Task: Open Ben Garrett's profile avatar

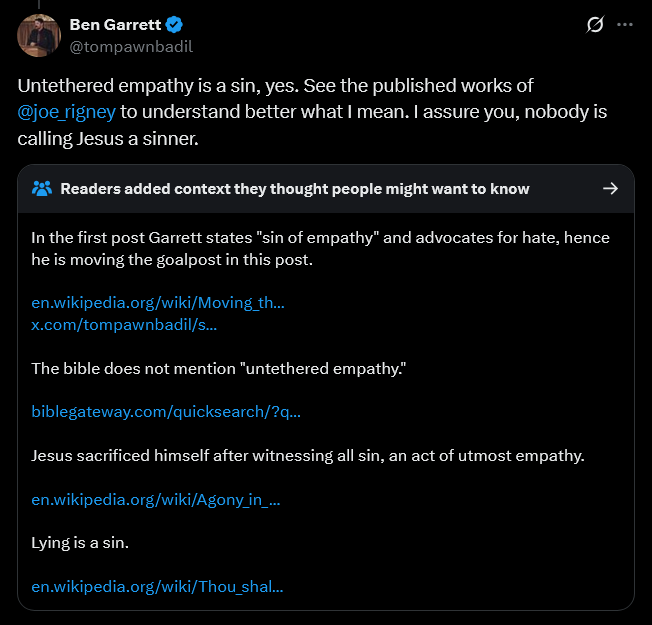Action: click(38, 35)
